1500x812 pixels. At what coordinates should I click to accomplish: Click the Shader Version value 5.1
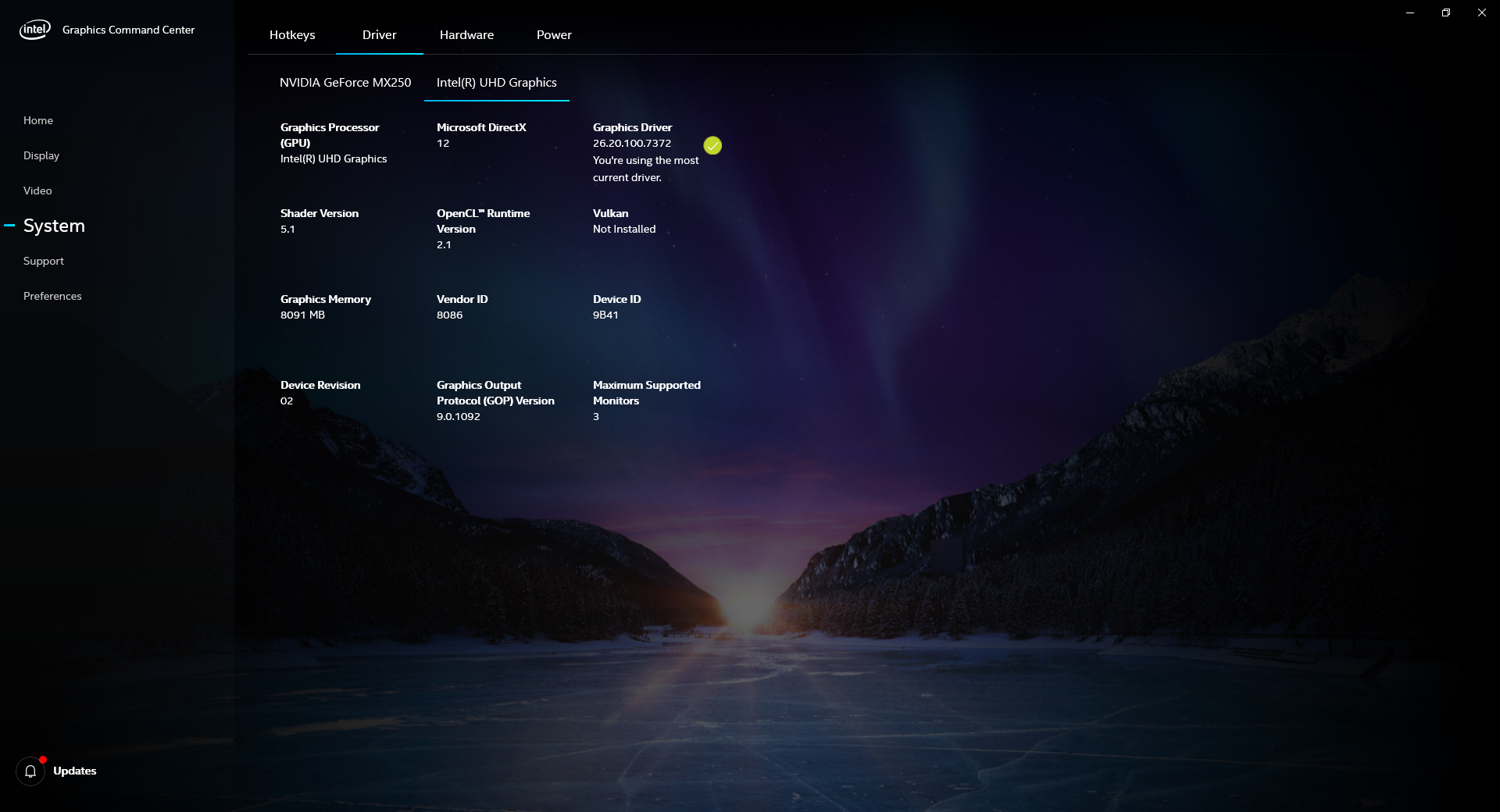(287, 230)
